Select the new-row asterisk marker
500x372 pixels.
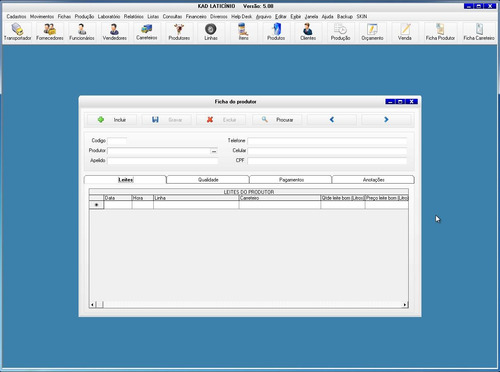(96, 205)
